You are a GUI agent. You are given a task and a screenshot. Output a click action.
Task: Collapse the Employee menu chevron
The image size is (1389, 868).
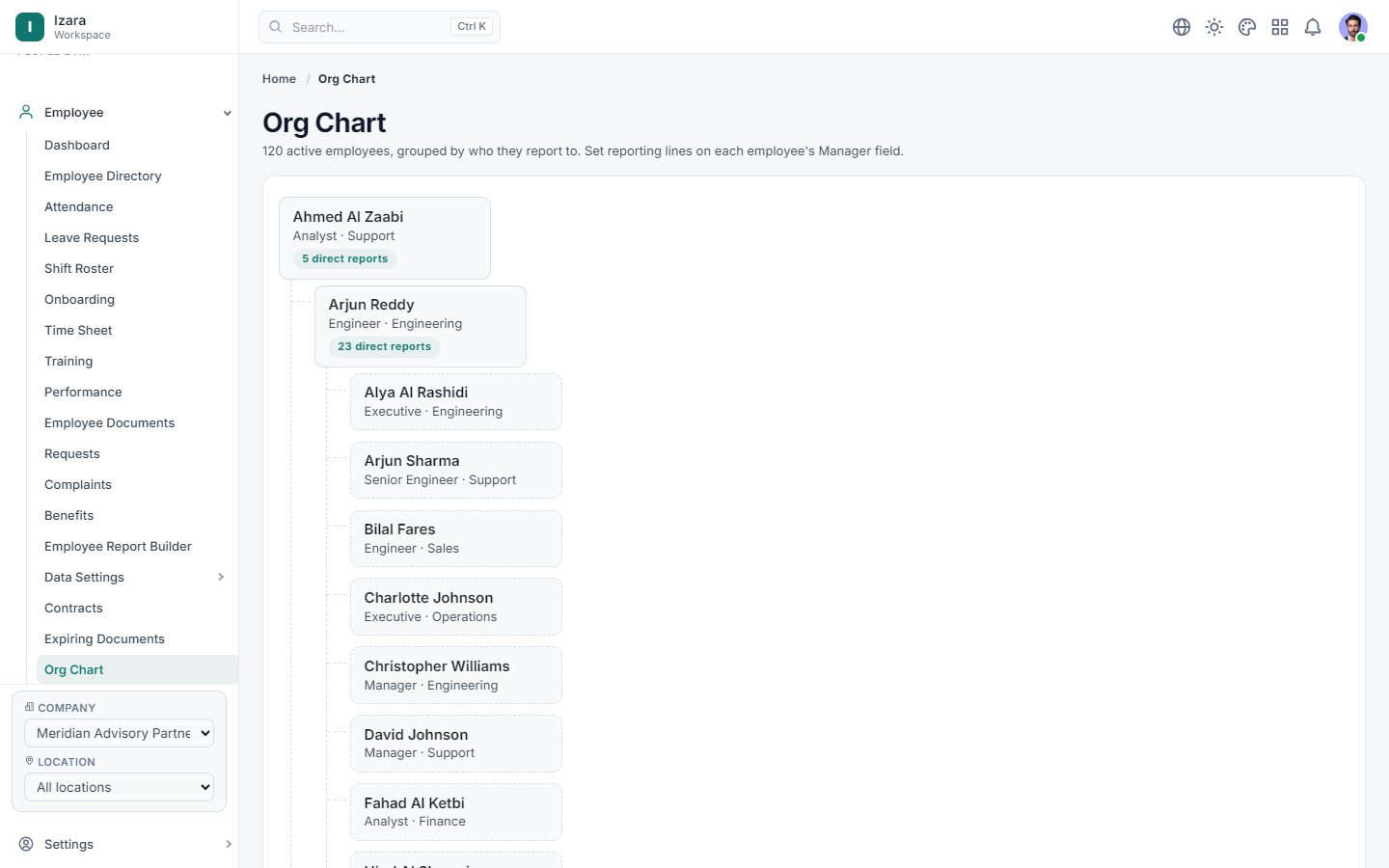point(228,113)
